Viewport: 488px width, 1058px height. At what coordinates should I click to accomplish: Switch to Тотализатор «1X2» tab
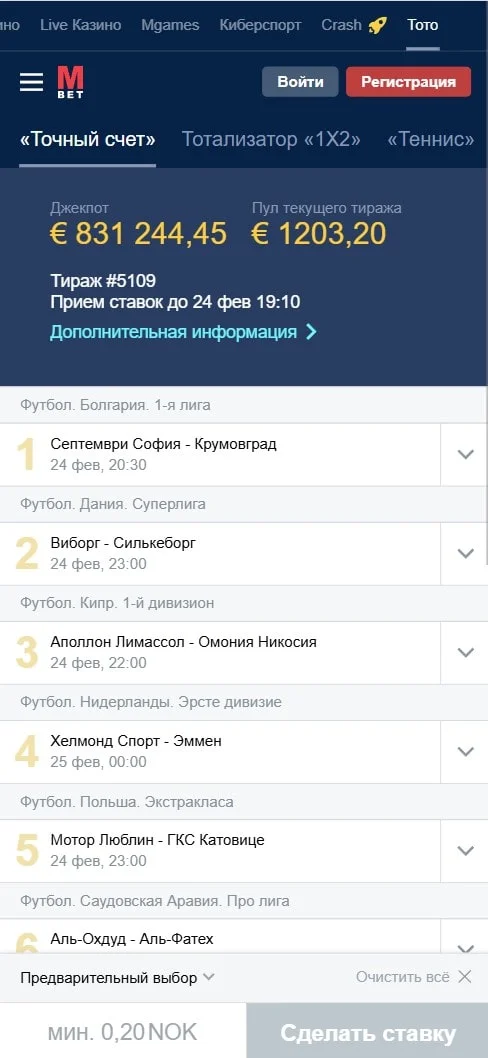tap(271, 140)
